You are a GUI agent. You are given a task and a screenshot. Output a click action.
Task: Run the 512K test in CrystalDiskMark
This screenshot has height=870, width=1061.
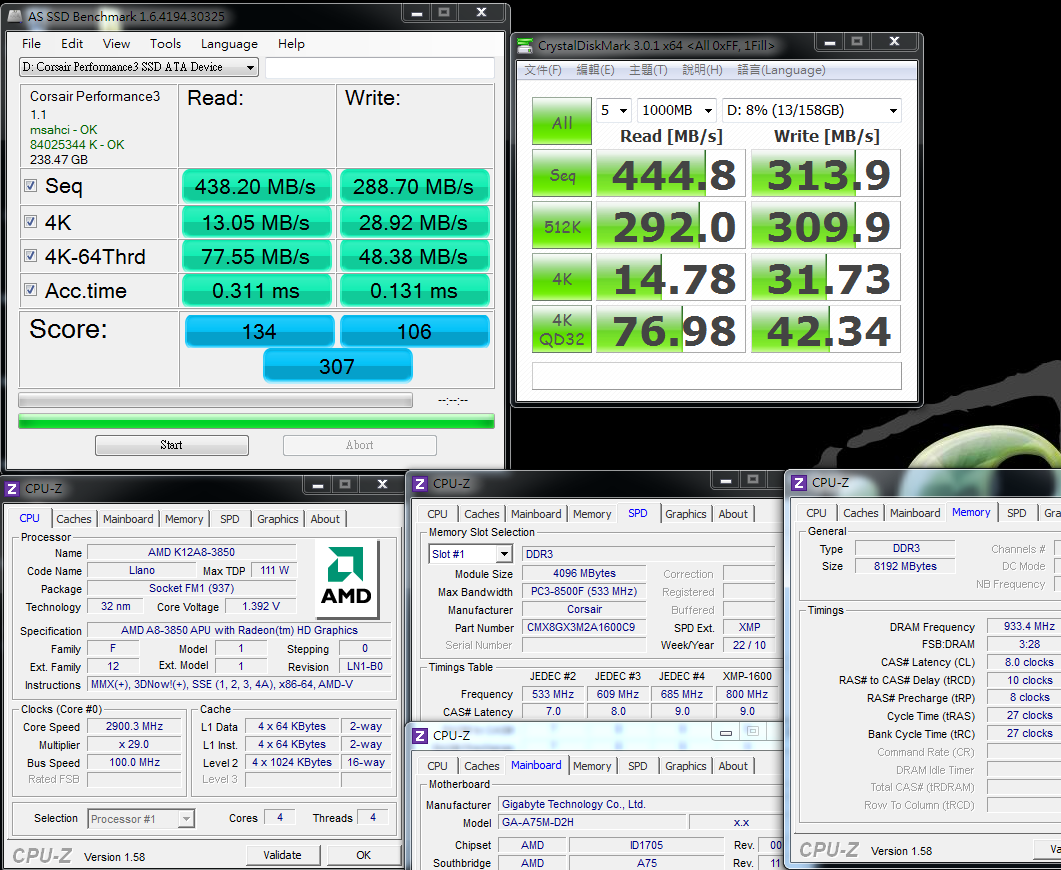[562, 226]
